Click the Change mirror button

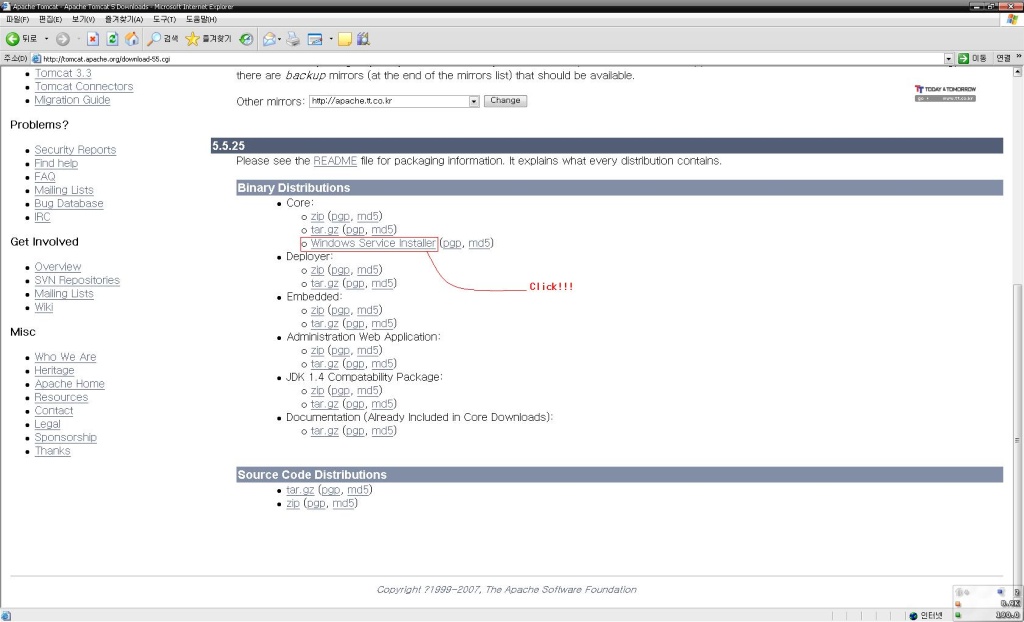pos(505,101)
